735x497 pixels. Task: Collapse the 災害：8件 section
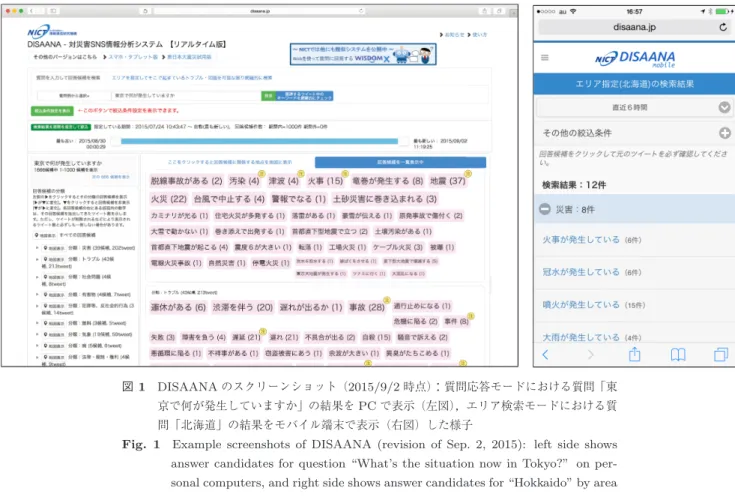(x=545, y=209)
